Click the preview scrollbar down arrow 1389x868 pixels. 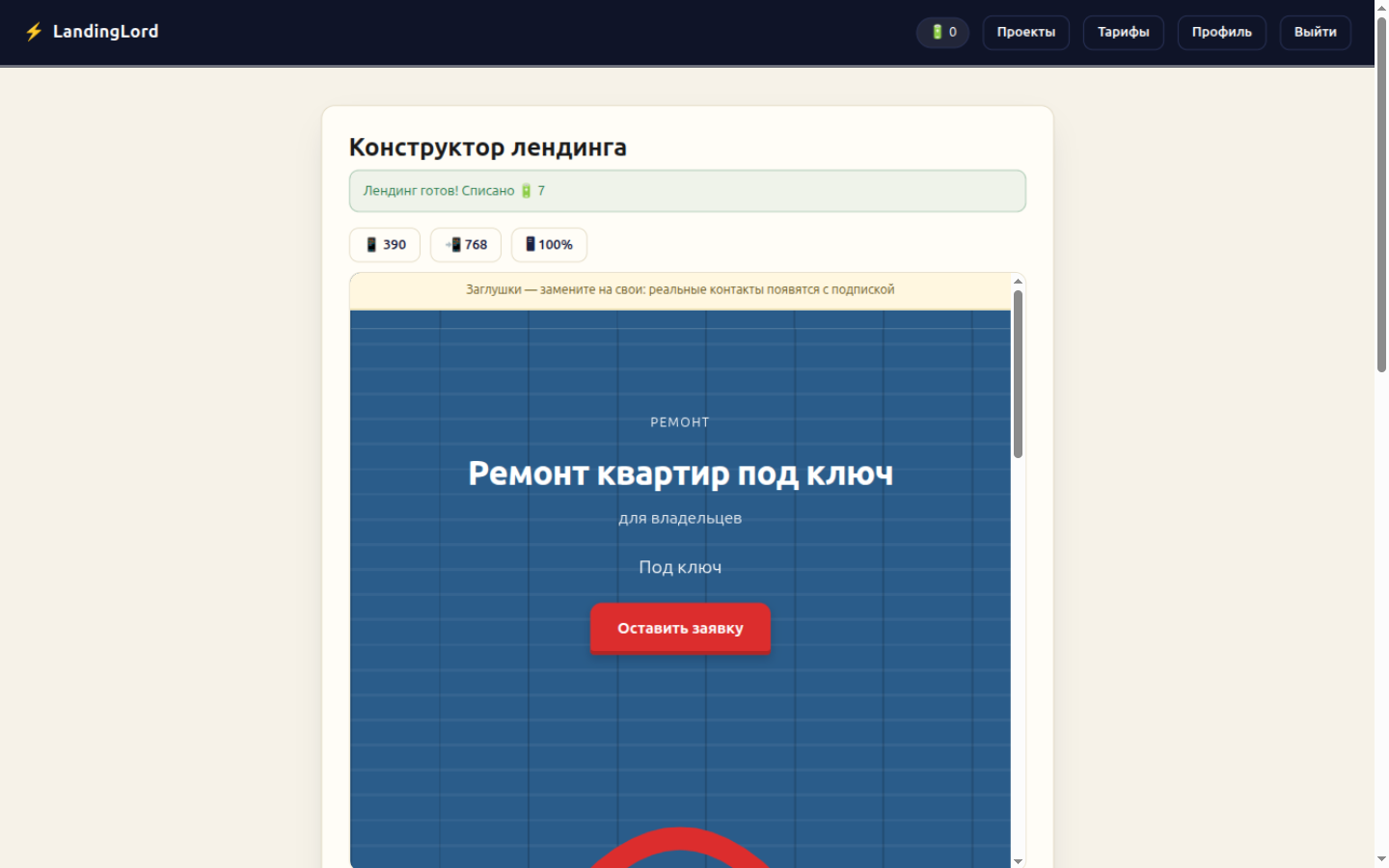pyautogui.click(x=1018, y=860)
